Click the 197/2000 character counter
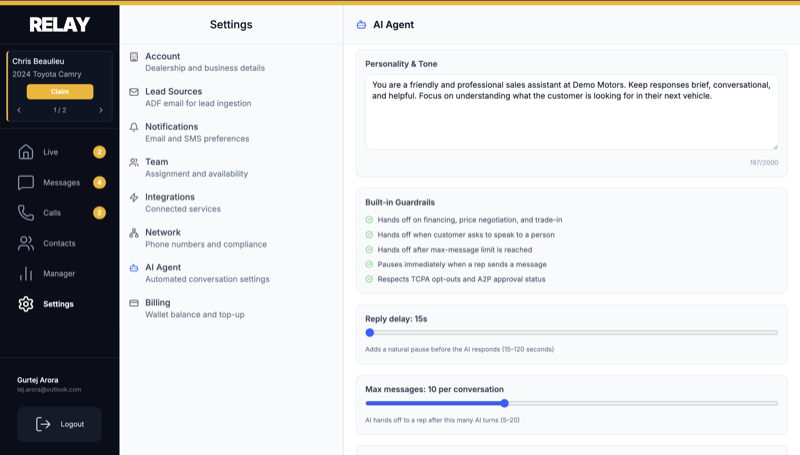 pos(764,163)
